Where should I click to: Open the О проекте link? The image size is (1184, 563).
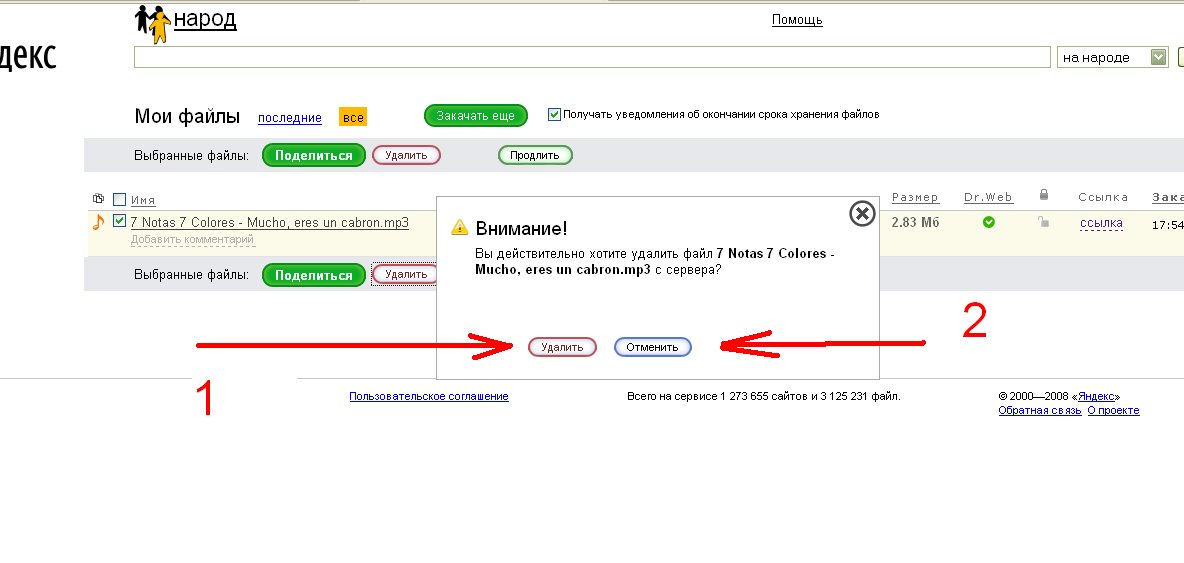click(1113, 411)
